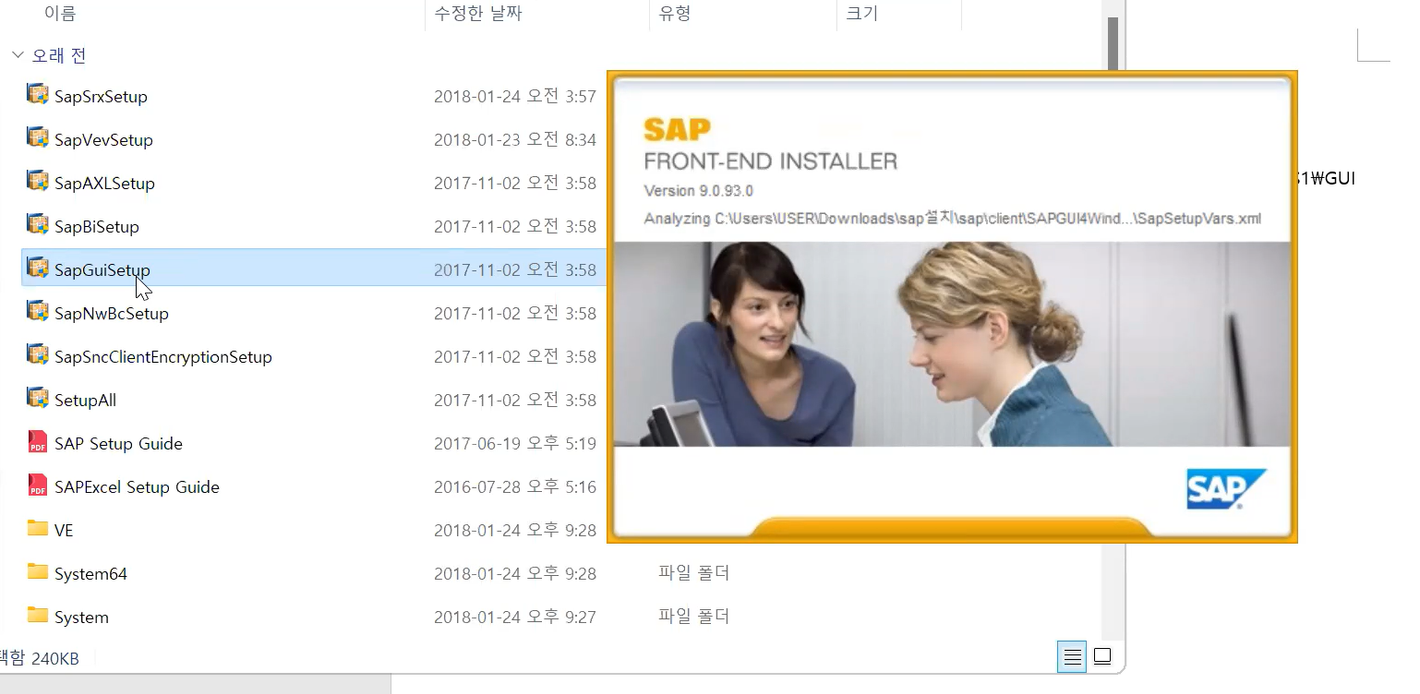Image resolution: width=1420 pixels, height=694 pixels.
Task: Select the SAP Setup Guide file name
Action: 118,444
